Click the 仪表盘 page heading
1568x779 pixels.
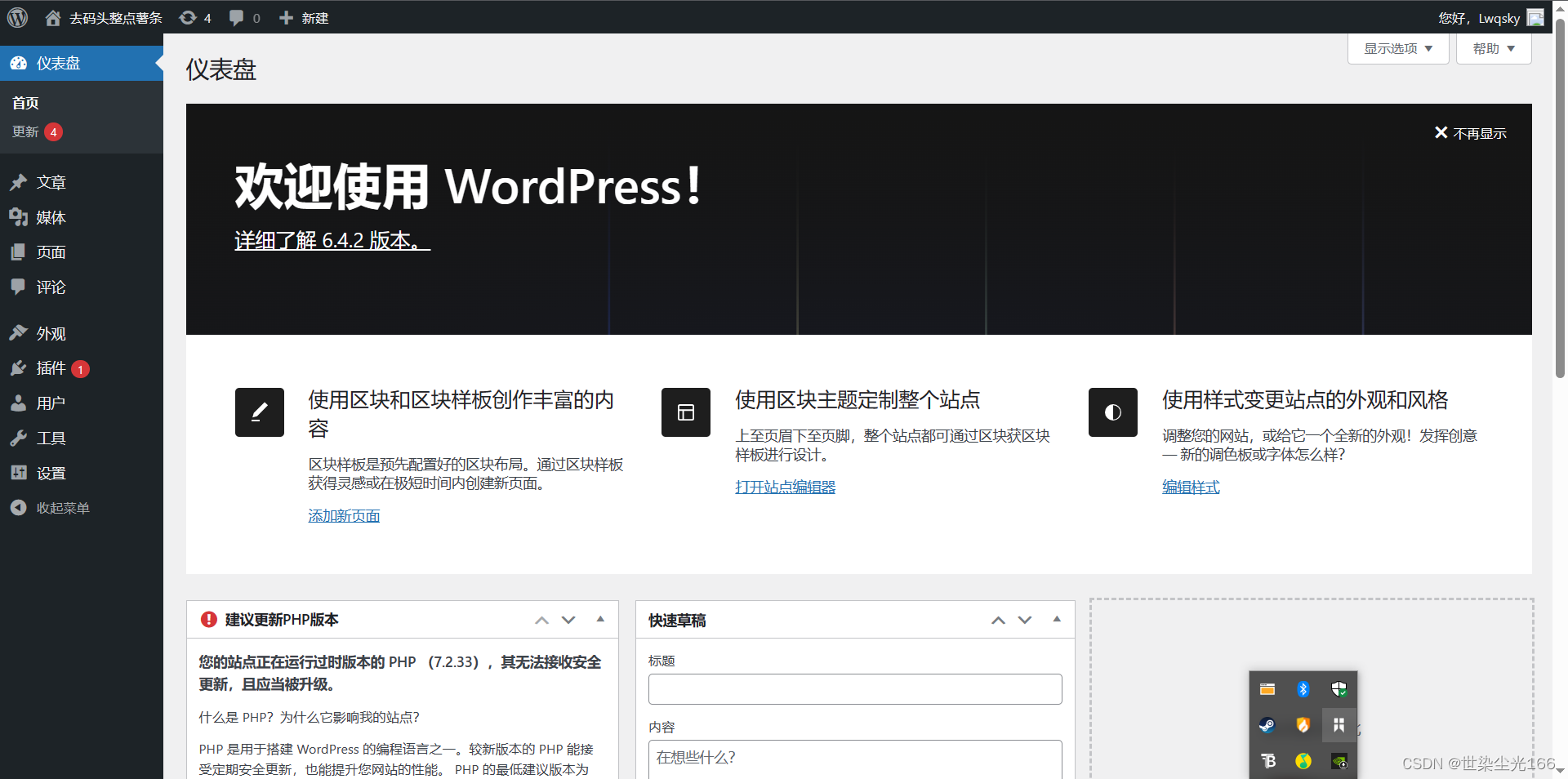pyautogui.click(x=221, y=69)
